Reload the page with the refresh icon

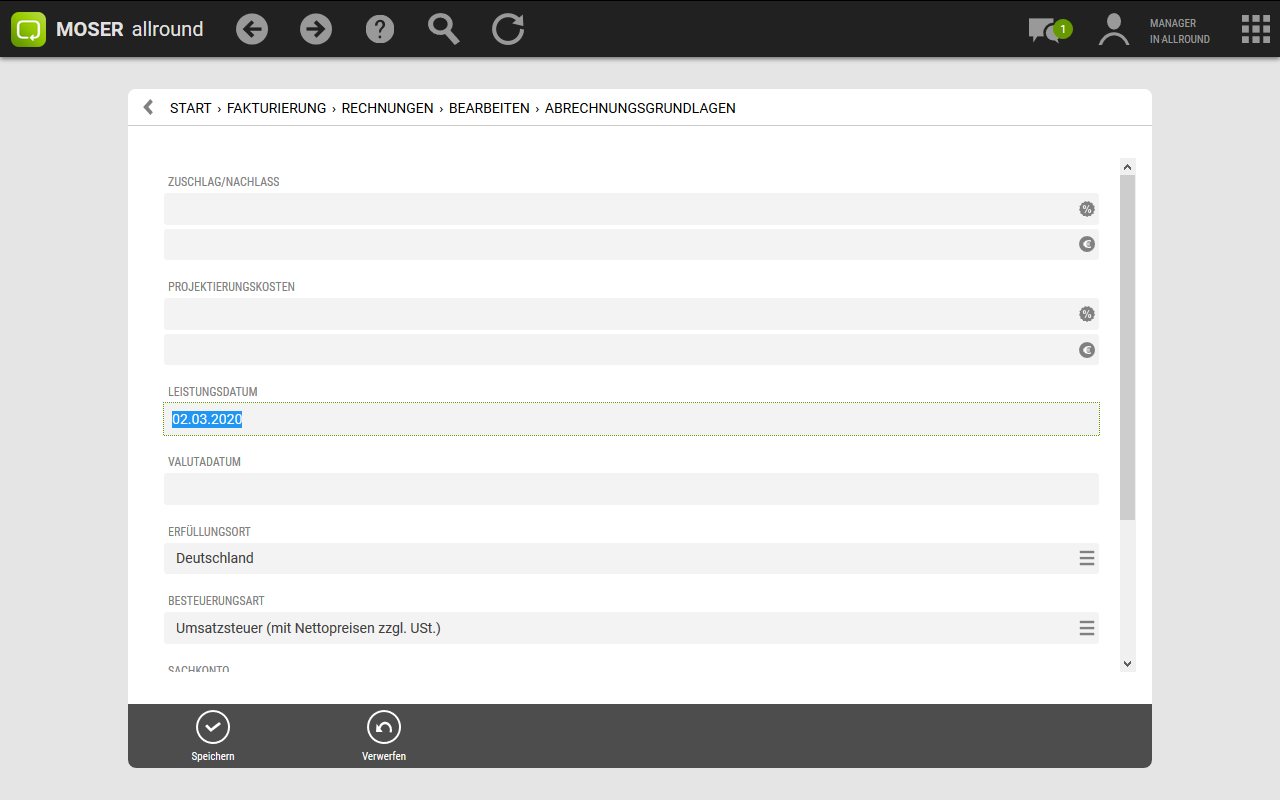click(508, 29)
